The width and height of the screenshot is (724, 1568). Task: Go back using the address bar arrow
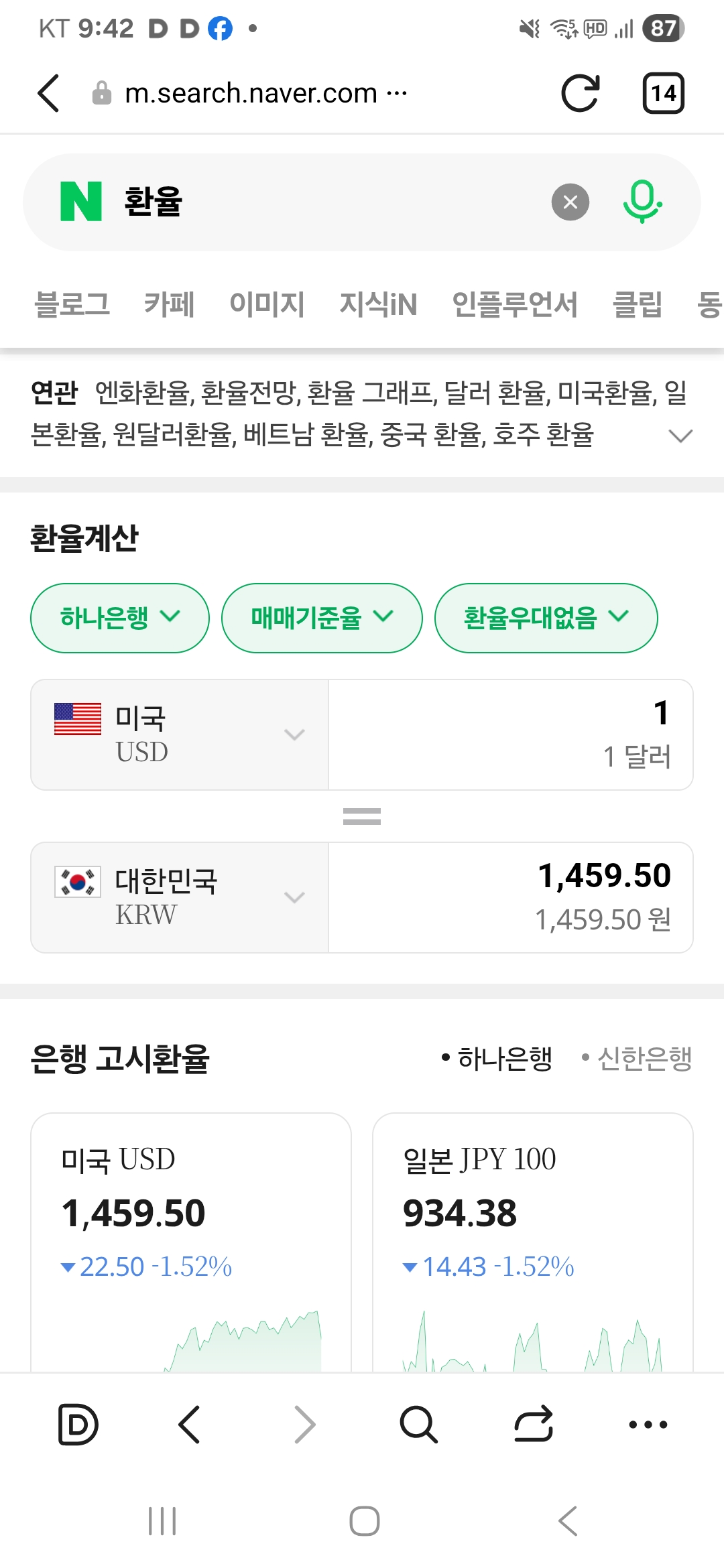tap(49, 93)
